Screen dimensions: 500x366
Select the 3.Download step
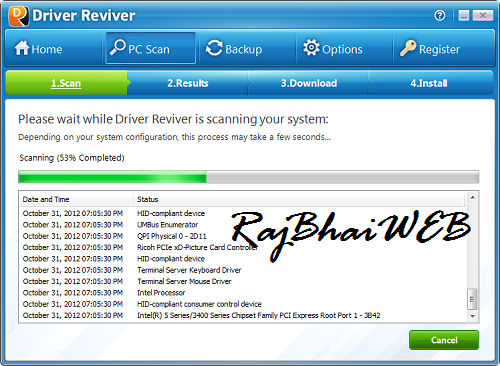click(x=309, y=83)
